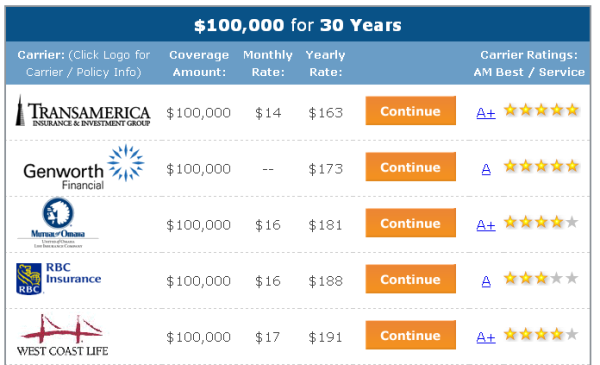Open RBC Insurance's A rating link
The width and height of the screenshot is (600, 365).
(486, 281)
